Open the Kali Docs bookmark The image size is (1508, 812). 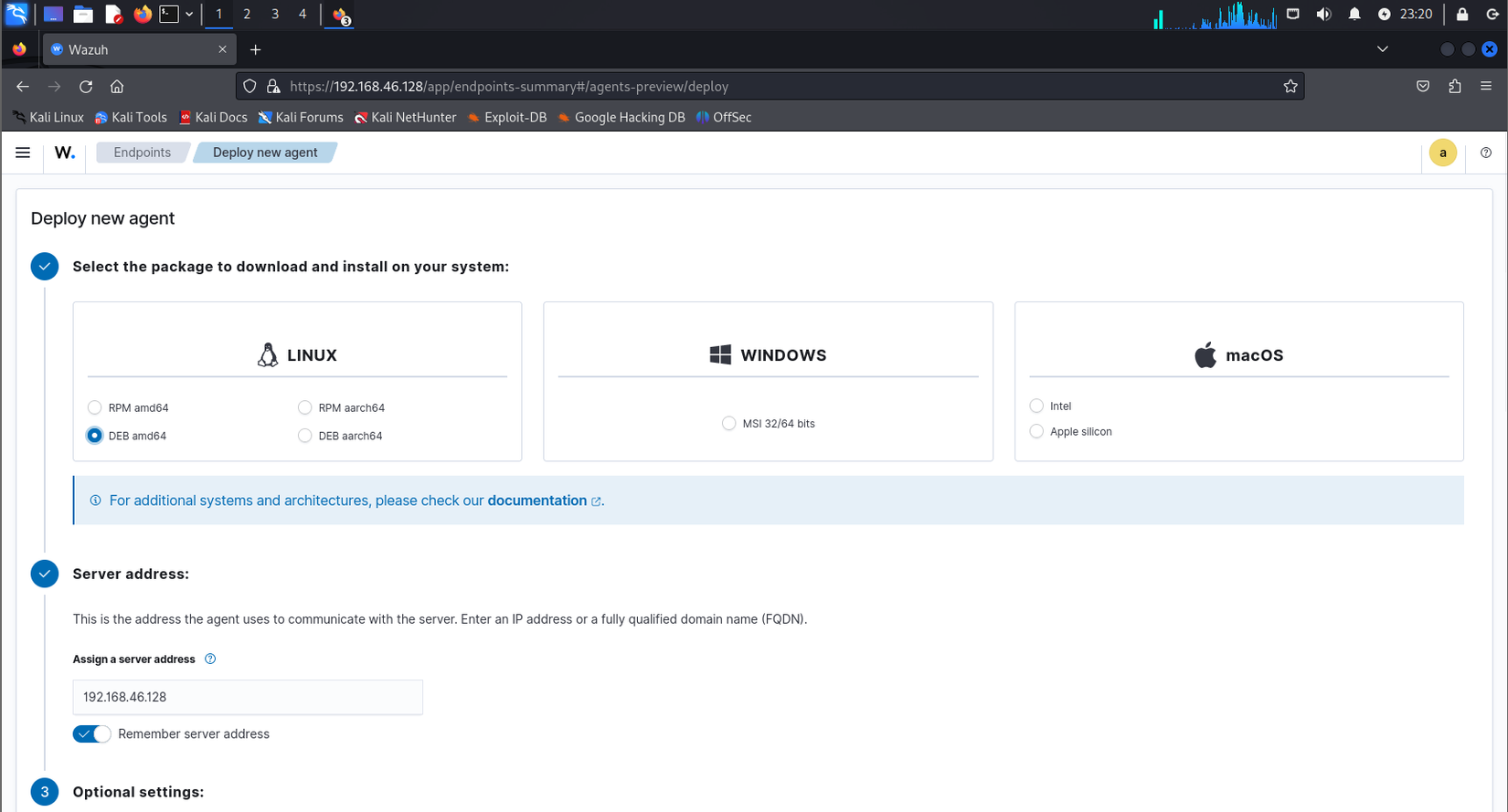[x=213, y=117]
